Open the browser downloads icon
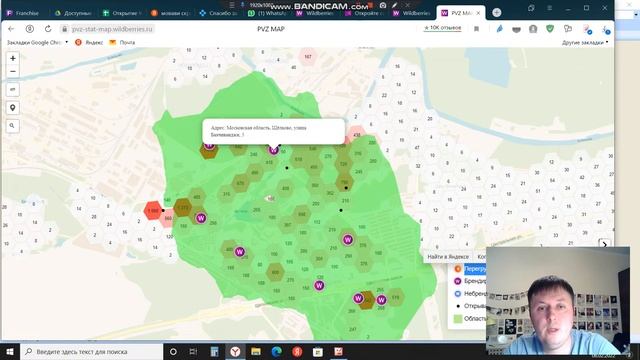 [x=606, y=29]
